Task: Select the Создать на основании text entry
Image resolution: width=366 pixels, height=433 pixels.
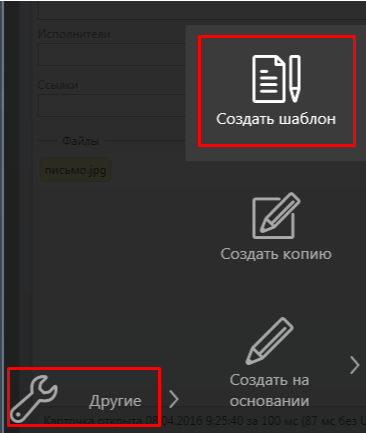Action: pyautogui.click(x=269, y=390)
